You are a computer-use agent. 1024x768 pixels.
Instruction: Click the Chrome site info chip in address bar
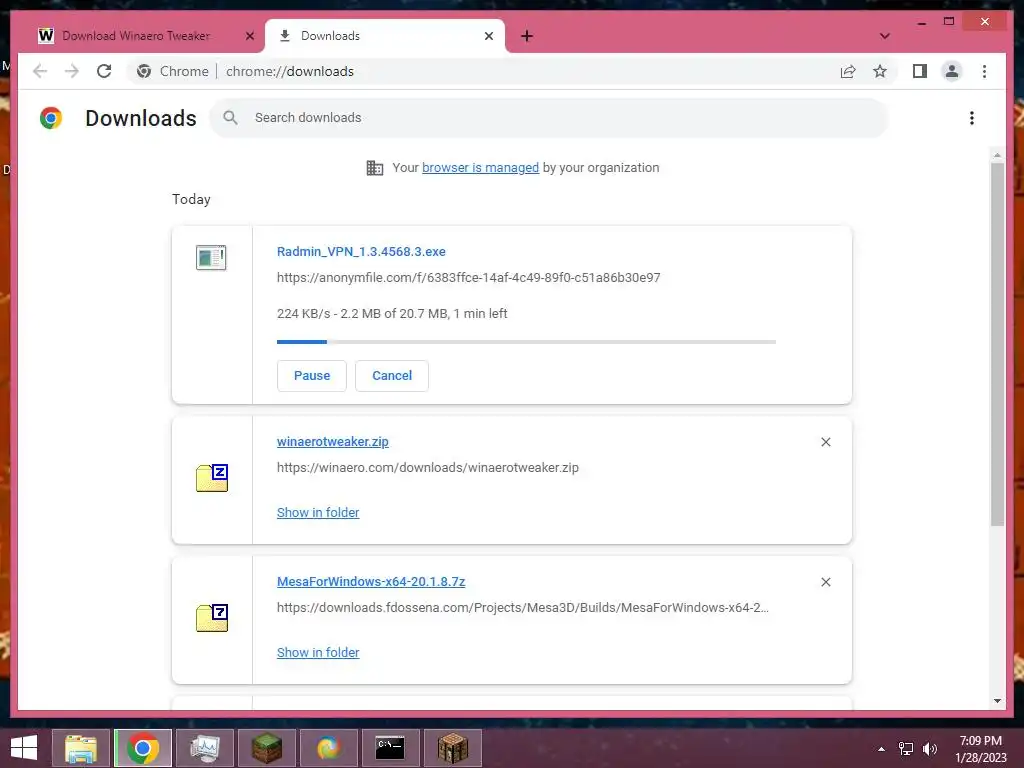tap(172, 71)
